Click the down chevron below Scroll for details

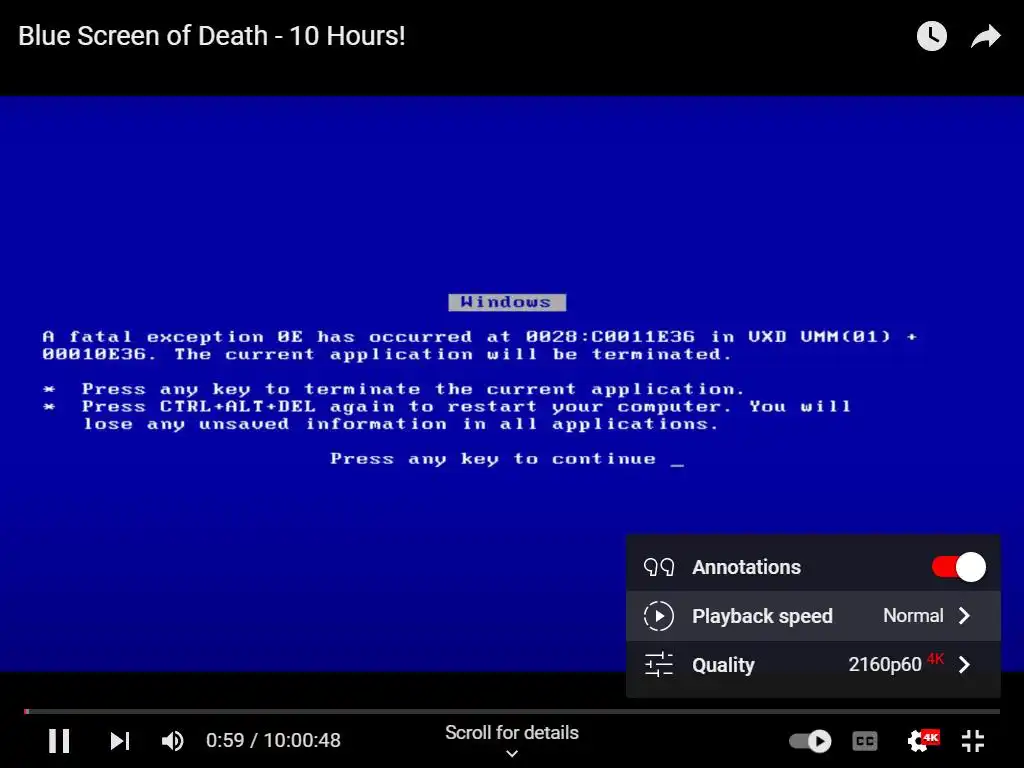click(512, 754)
